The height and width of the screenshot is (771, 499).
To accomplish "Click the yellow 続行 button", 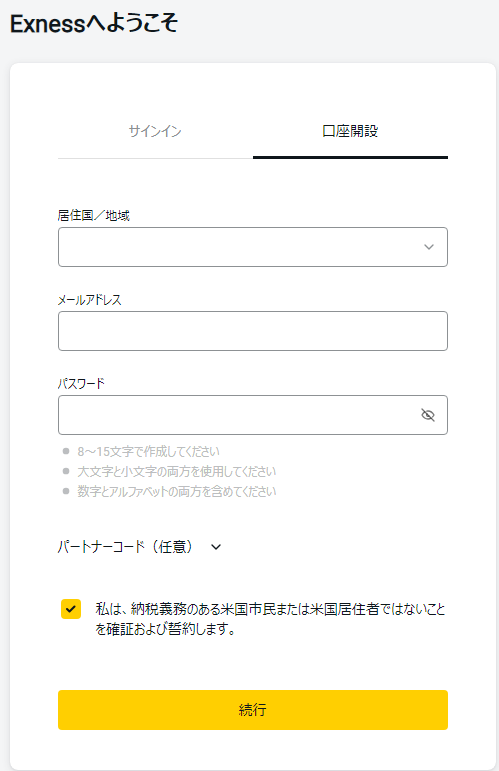I will point(253,710).
